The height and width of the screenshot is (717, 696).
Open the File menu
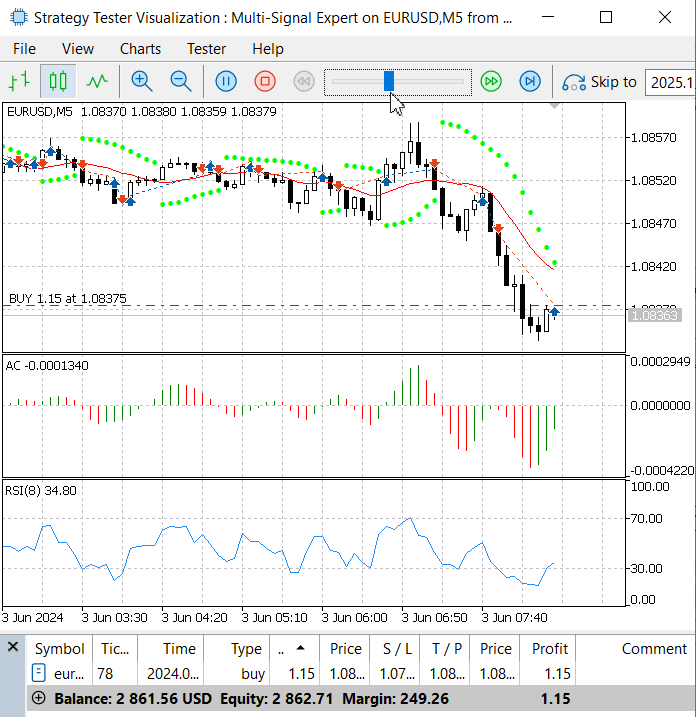pos(24,49)
